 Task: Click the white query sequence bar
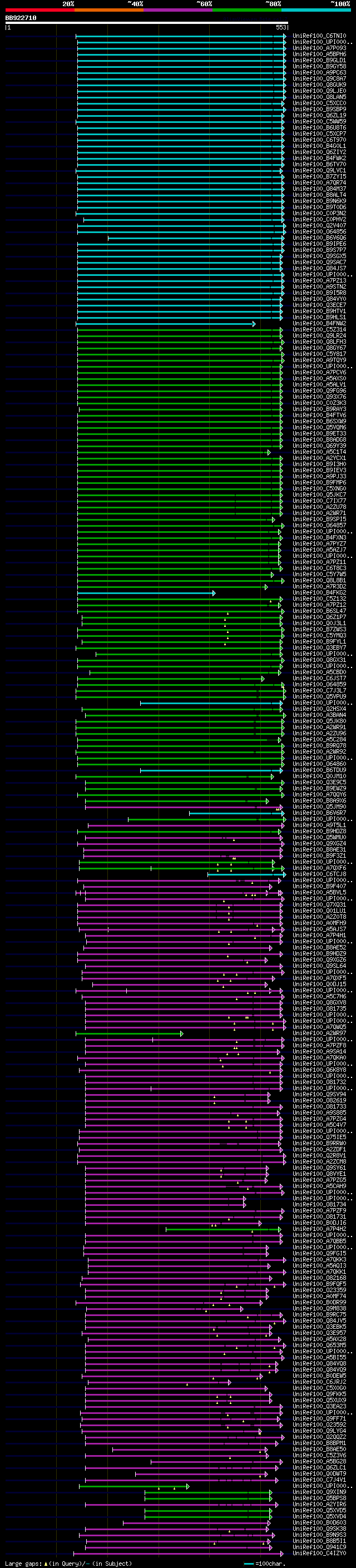point(146,23)
